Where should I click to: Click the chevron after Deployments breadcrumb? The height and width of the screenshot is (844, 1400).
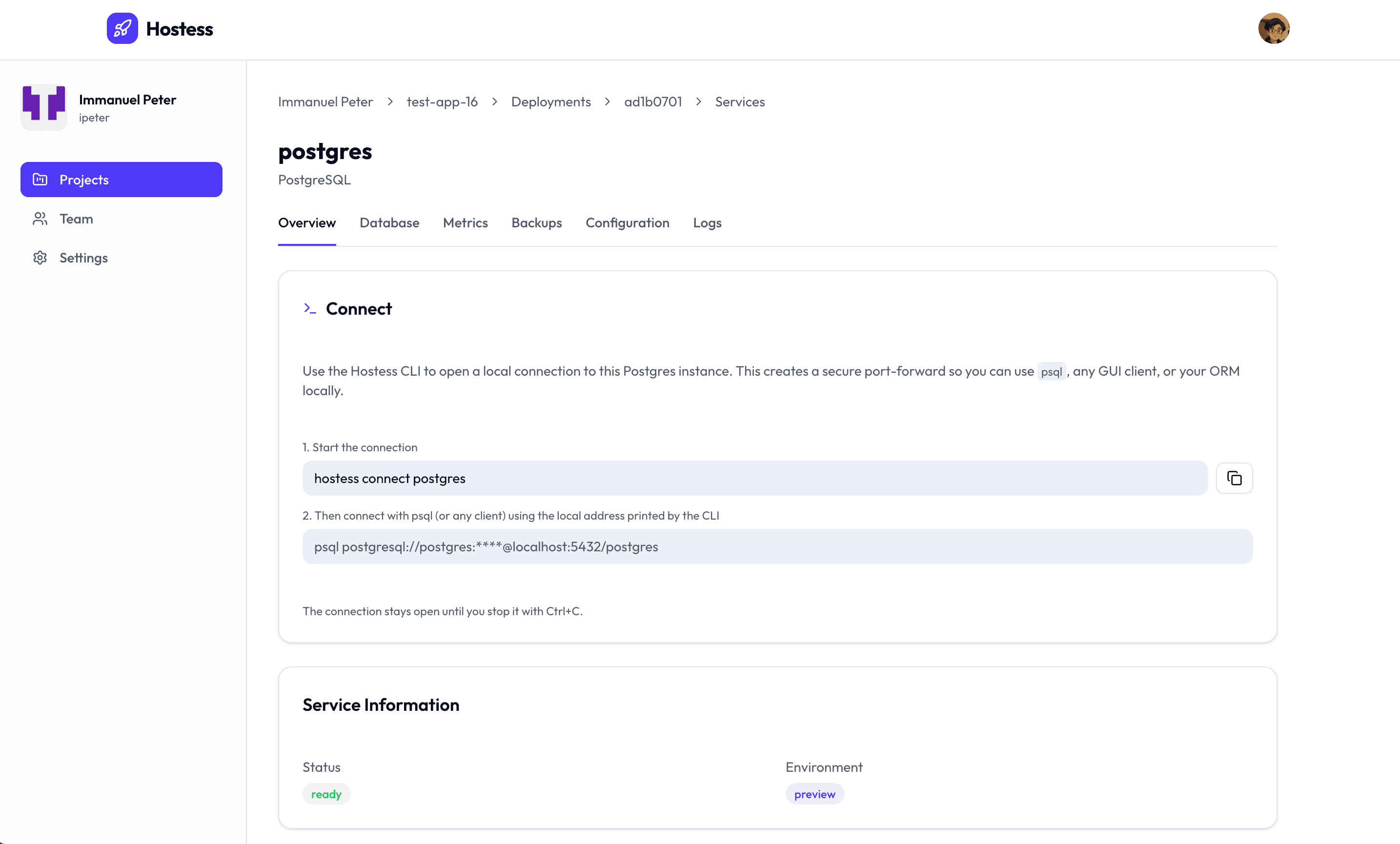click(x=608, y=101)
